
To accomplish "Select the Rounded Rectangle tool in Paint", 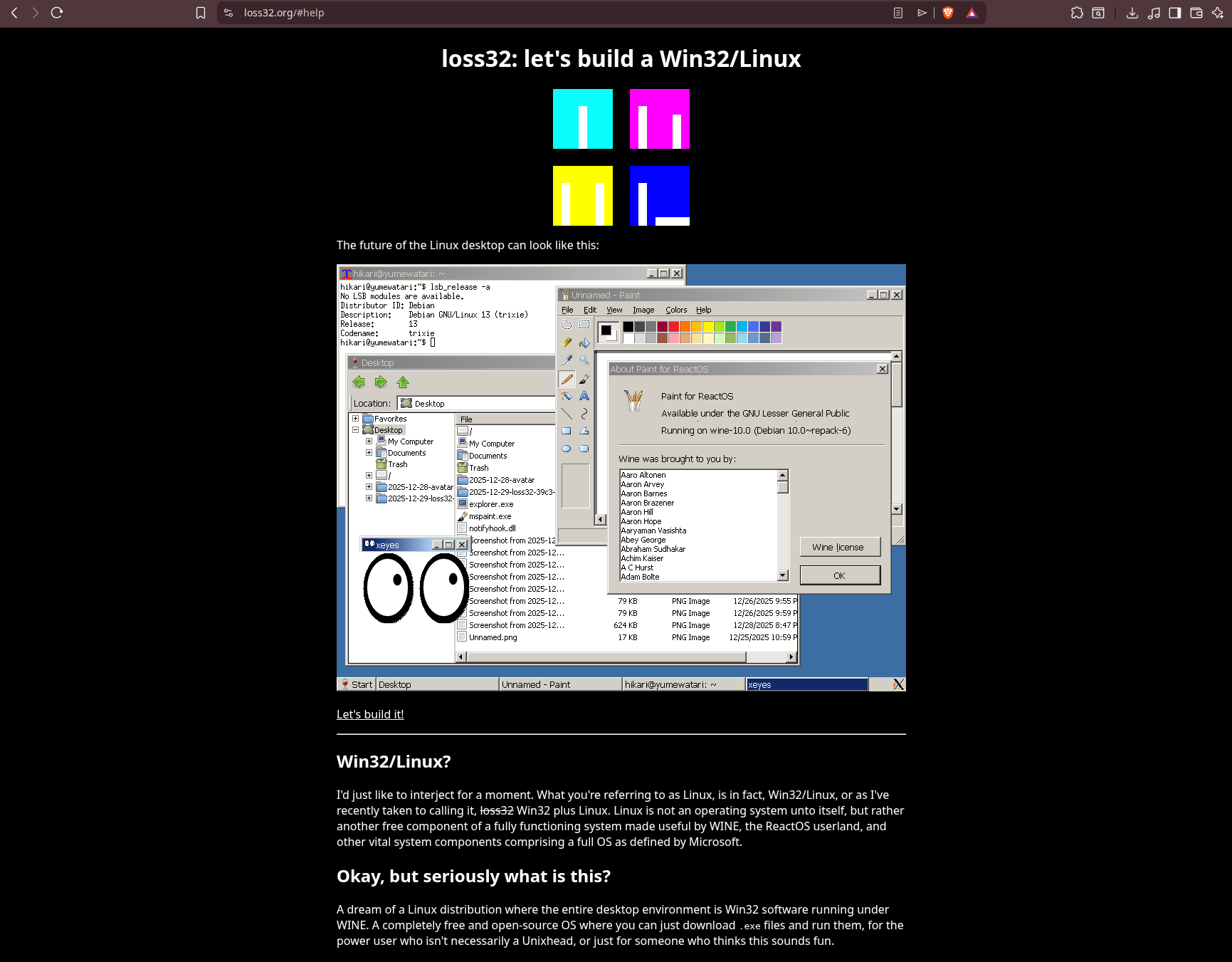I will [584, 449].
